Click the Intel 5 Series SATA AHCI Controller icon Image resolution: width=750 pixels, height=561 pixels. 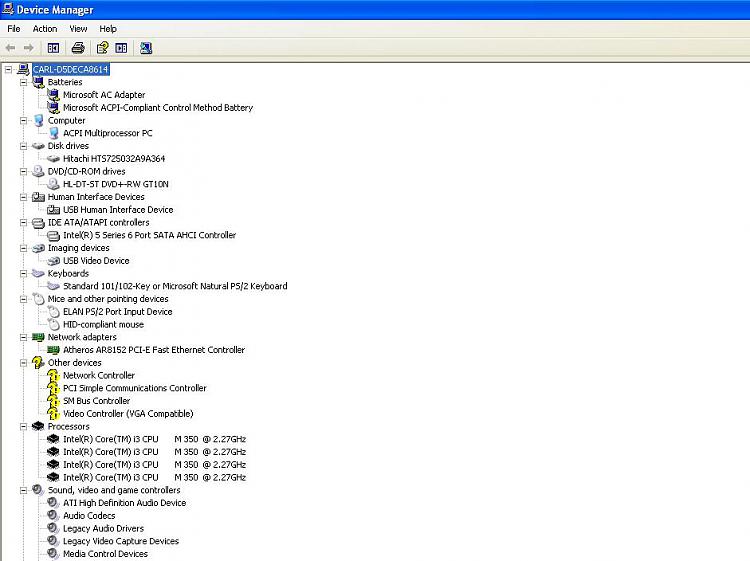(54, 235)
